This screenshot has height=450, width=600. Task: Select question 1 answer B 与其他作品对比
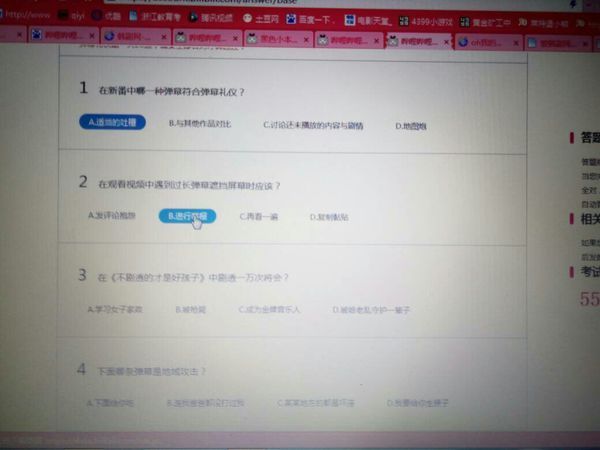(x=200, y=124)
